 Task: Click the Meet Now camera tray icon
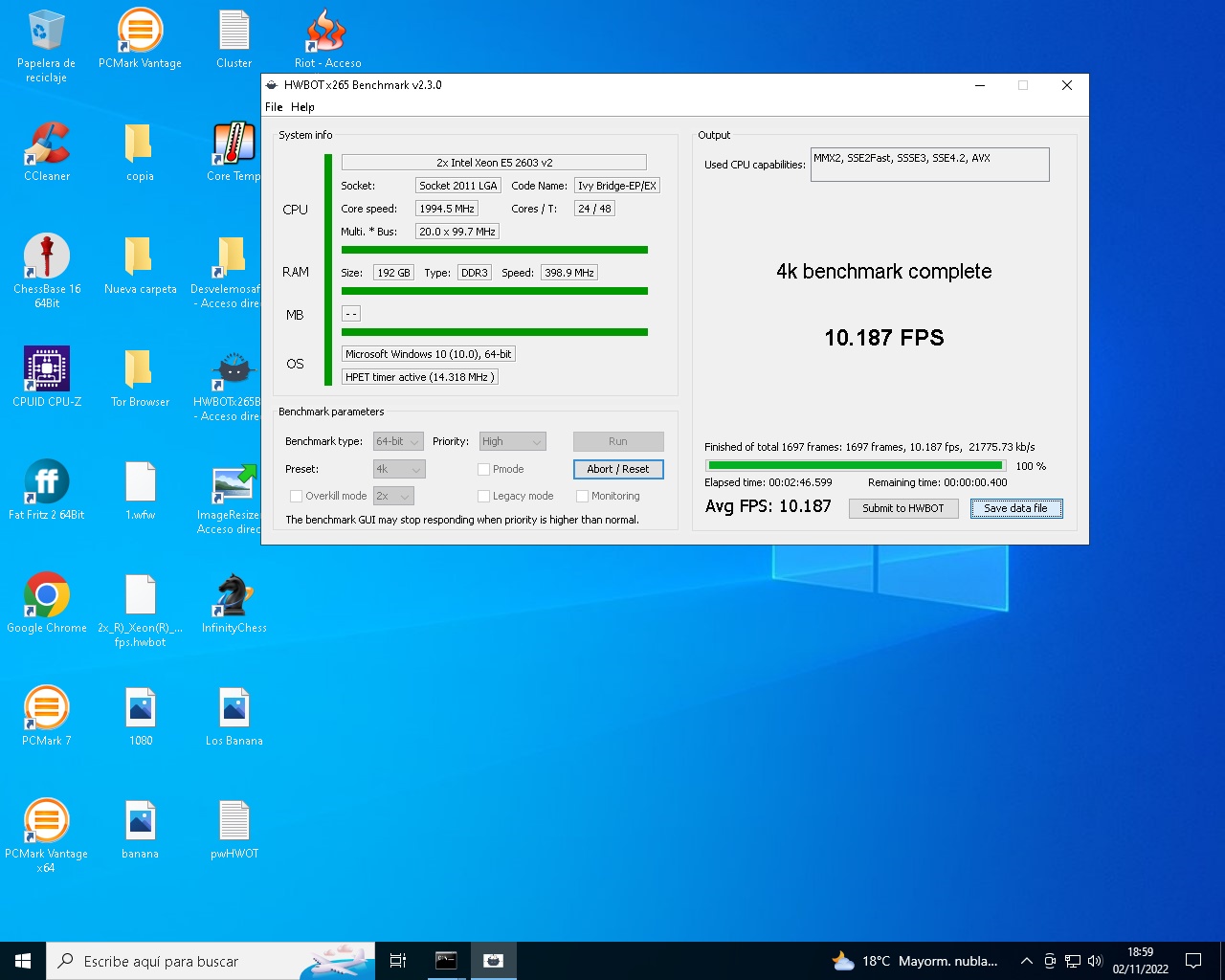click(x=1050, y=961)
